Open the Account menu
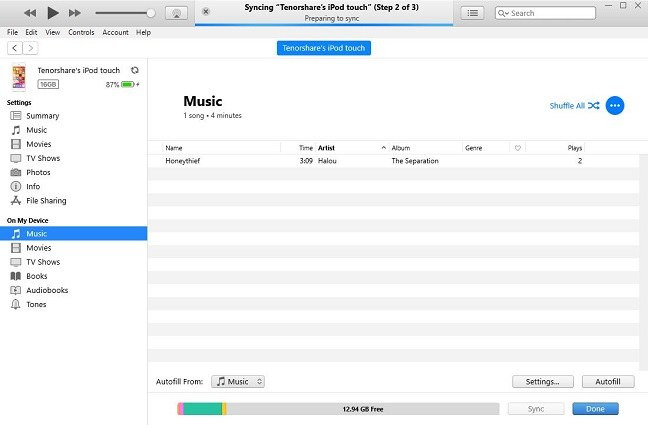 (x=115, y=32)
